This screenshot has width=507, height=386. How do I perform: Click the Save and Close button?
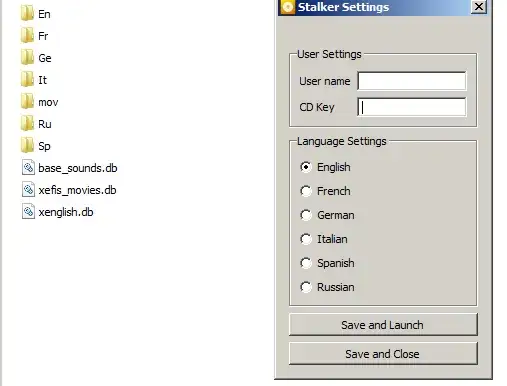click(x=383, y=353)
